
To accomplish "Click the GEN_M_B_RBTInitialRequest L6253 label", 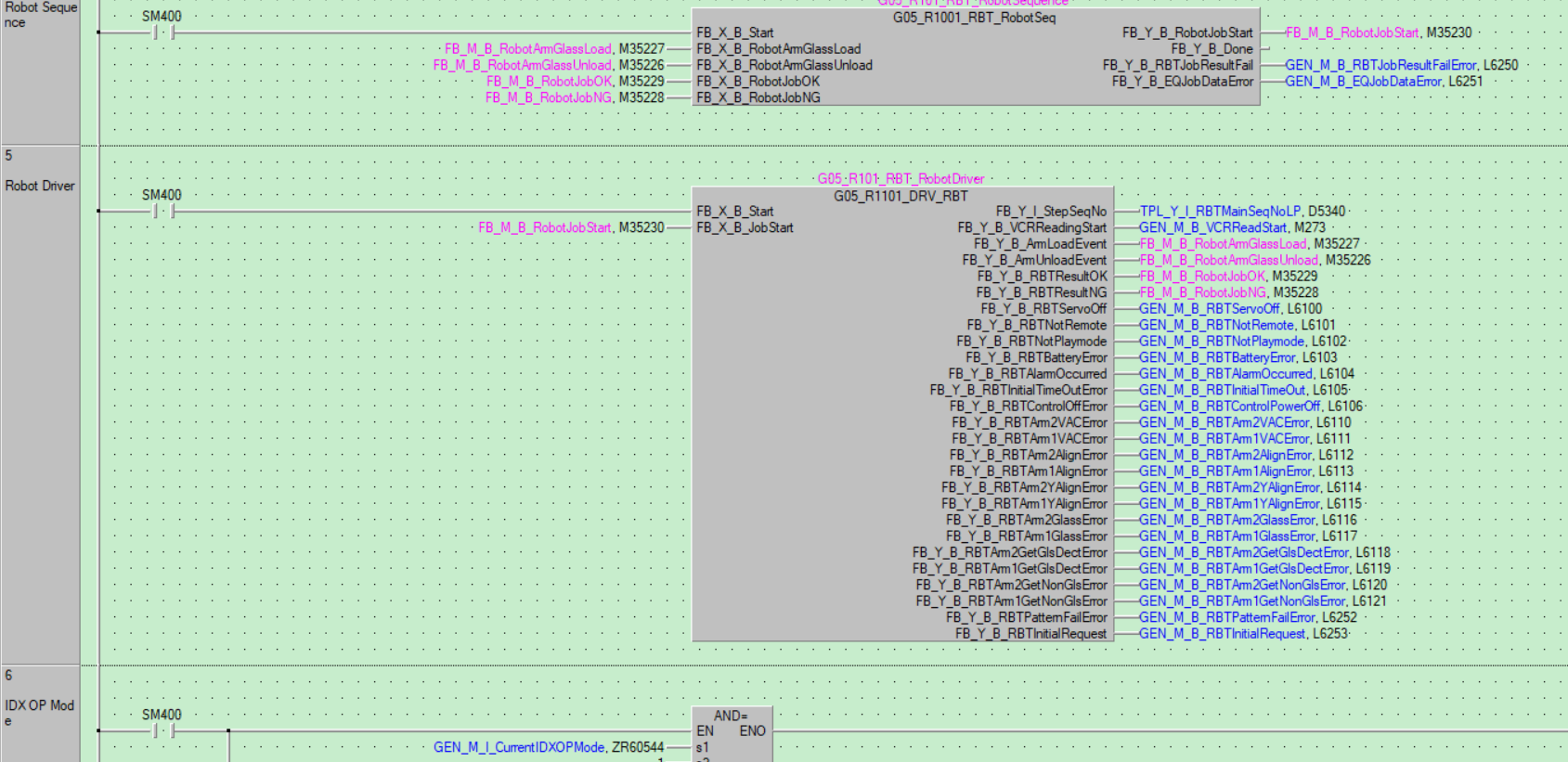I will tap(1242, 634).
